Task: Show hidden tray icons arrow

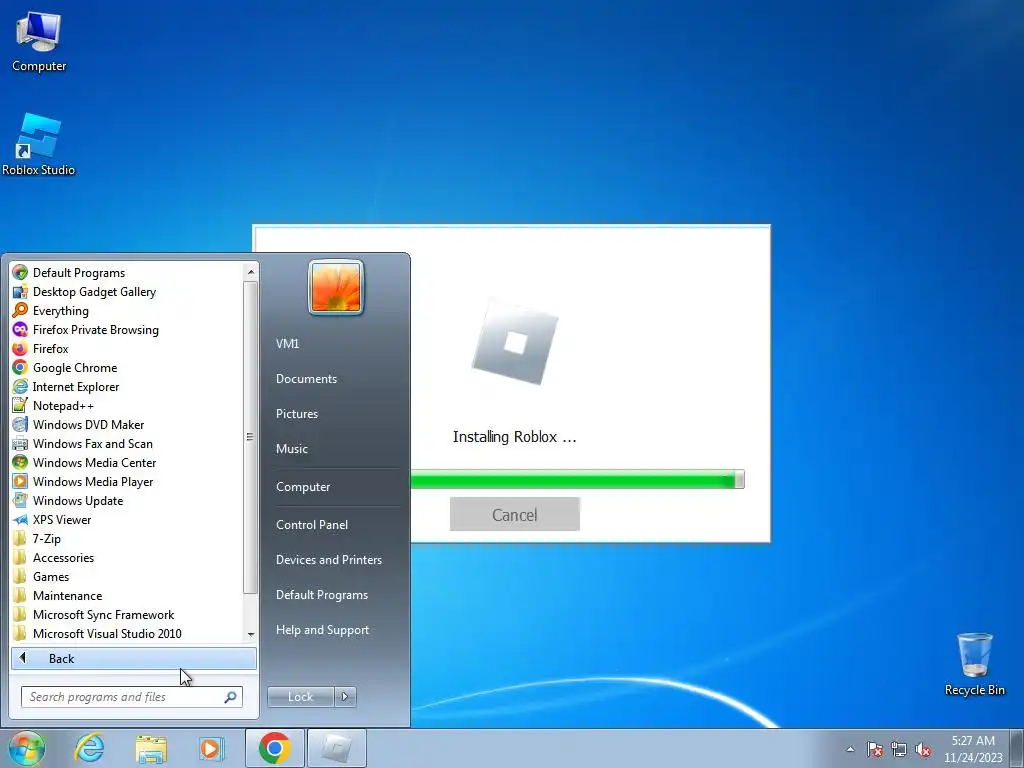Action: [850, 749]
